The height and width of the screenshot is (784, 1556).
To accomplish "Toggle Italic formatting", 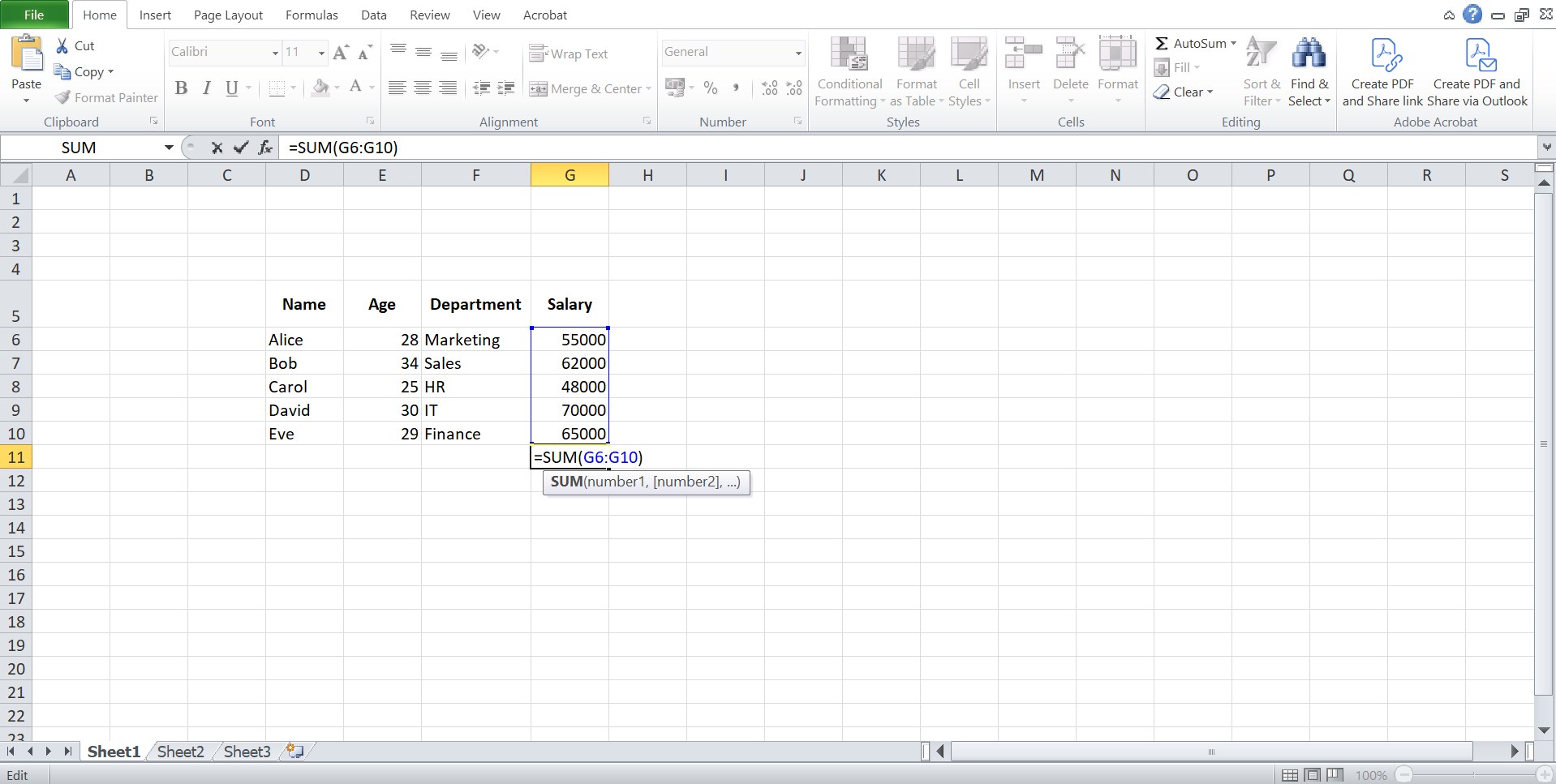I will [x=207, y=88].
